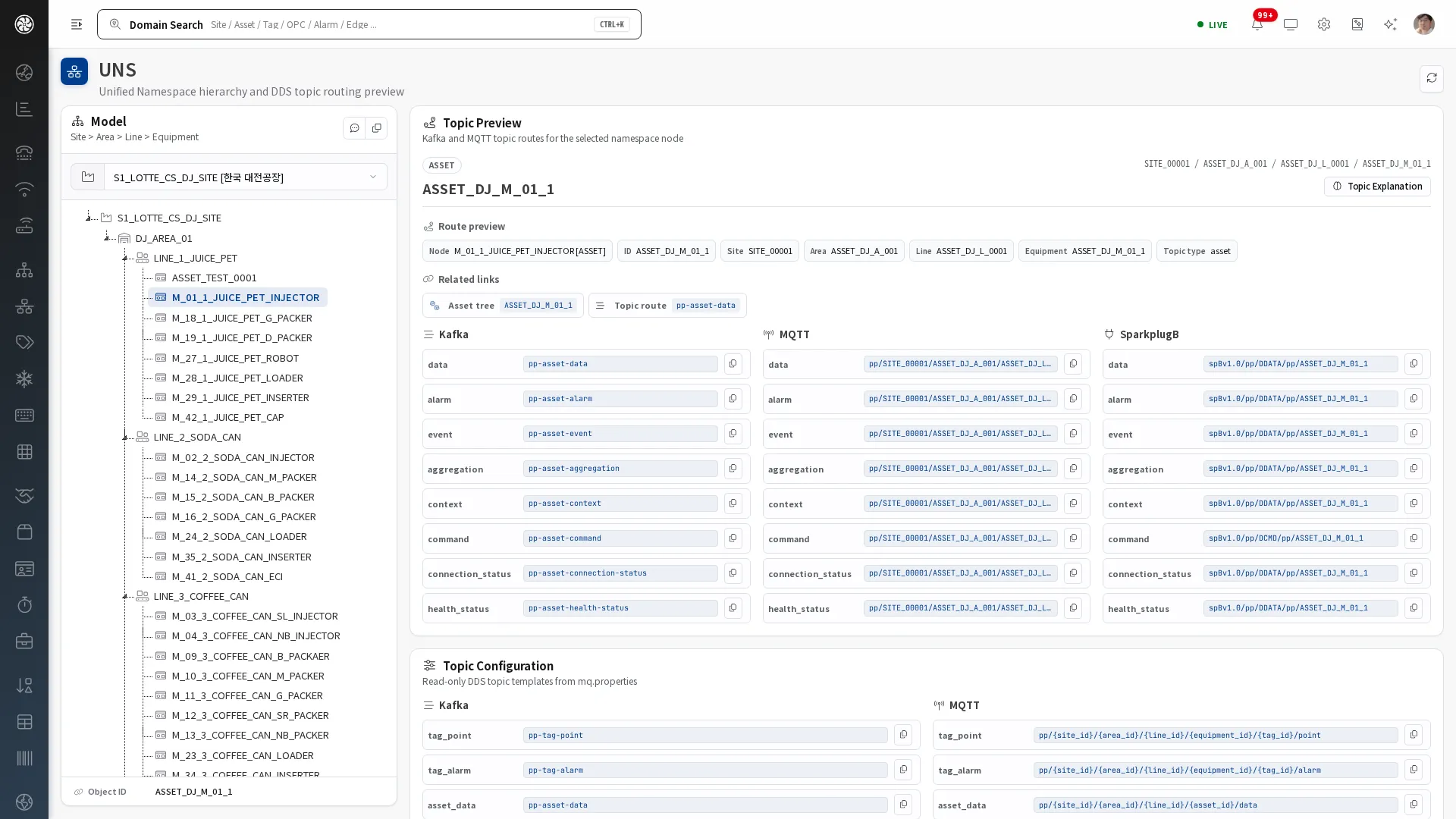The height and width of the screenshot is (819, 1456).
Task: Click ASSET_DJ_L_0001 in the breadcrumb
Action: coord(1314,164)
